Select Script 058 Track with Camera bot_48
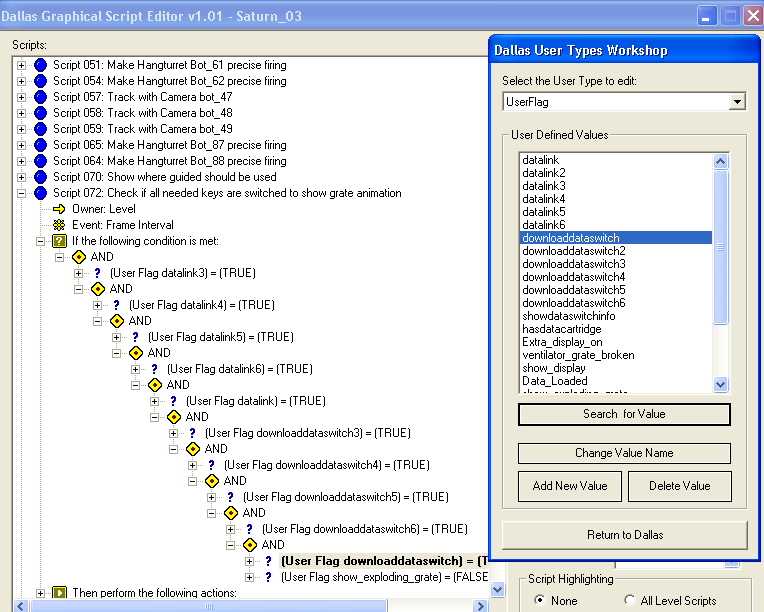This screenshot has width=764, height=612. click(142, 113)
